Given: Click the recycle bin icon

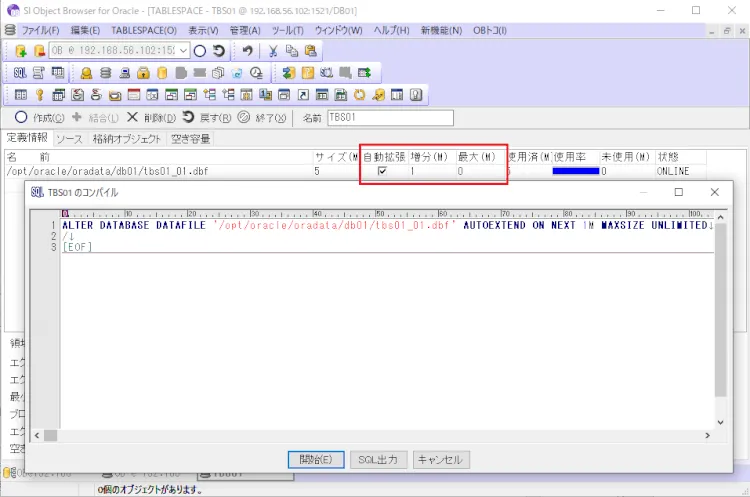Looking at the screenshot, I should point(237,73).
